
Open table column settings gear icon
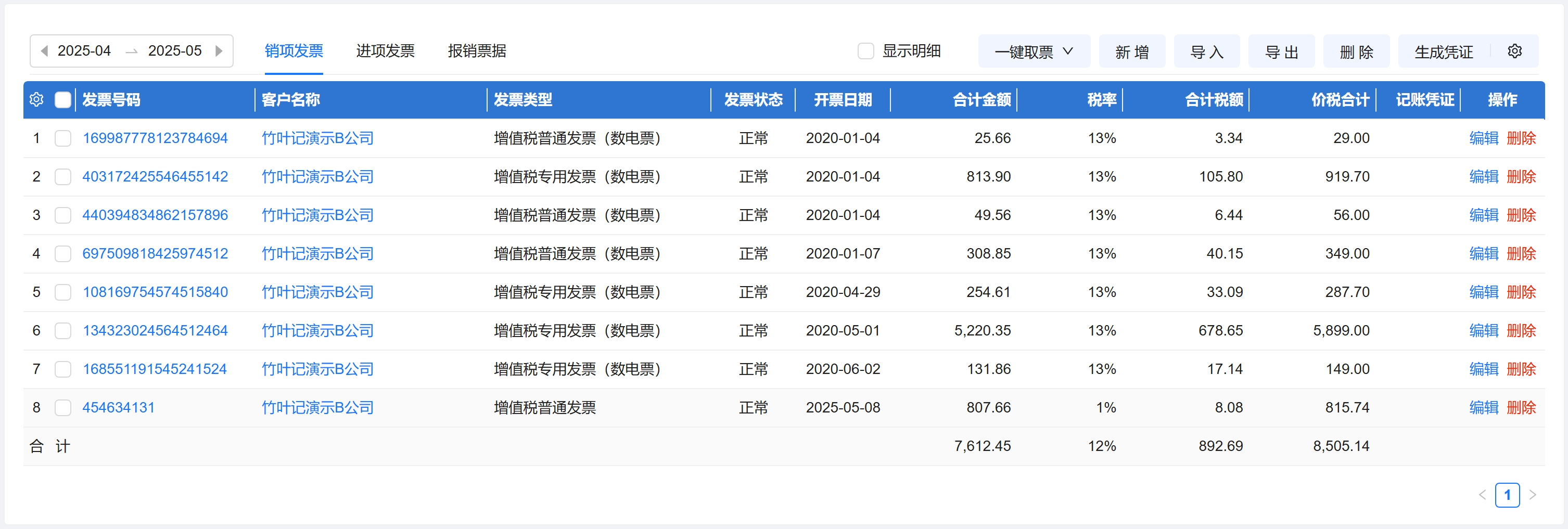(x=36, y=100)
